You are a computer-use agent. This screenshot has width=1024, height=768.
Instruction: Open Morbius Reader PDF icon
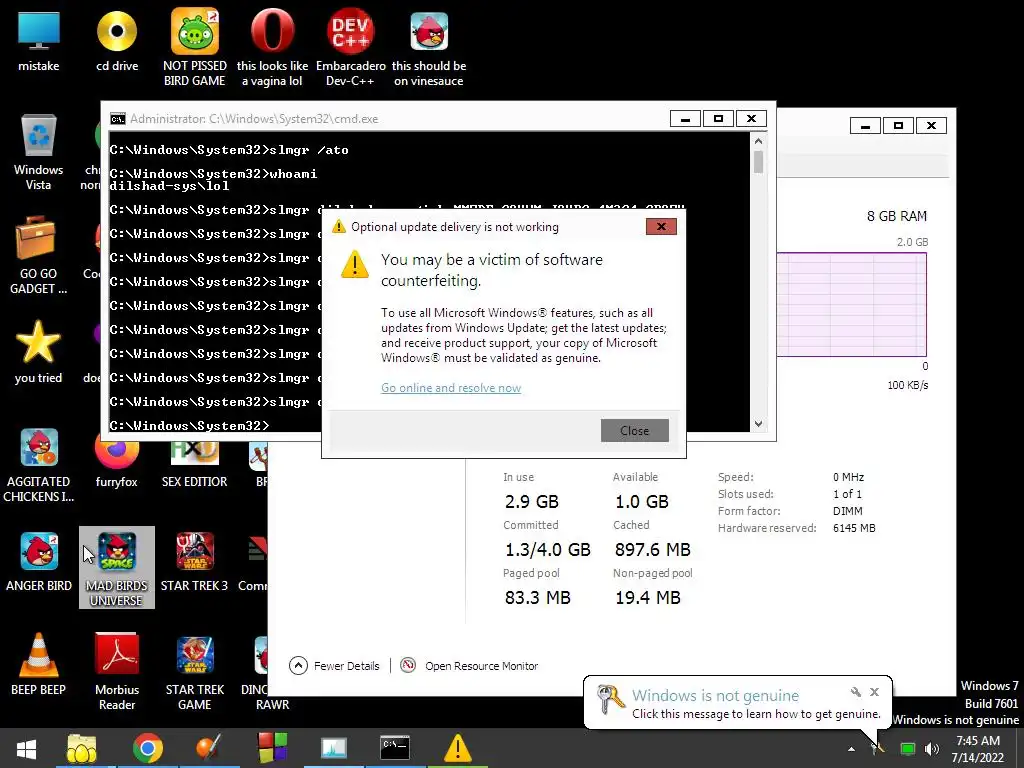pos(117,671)
